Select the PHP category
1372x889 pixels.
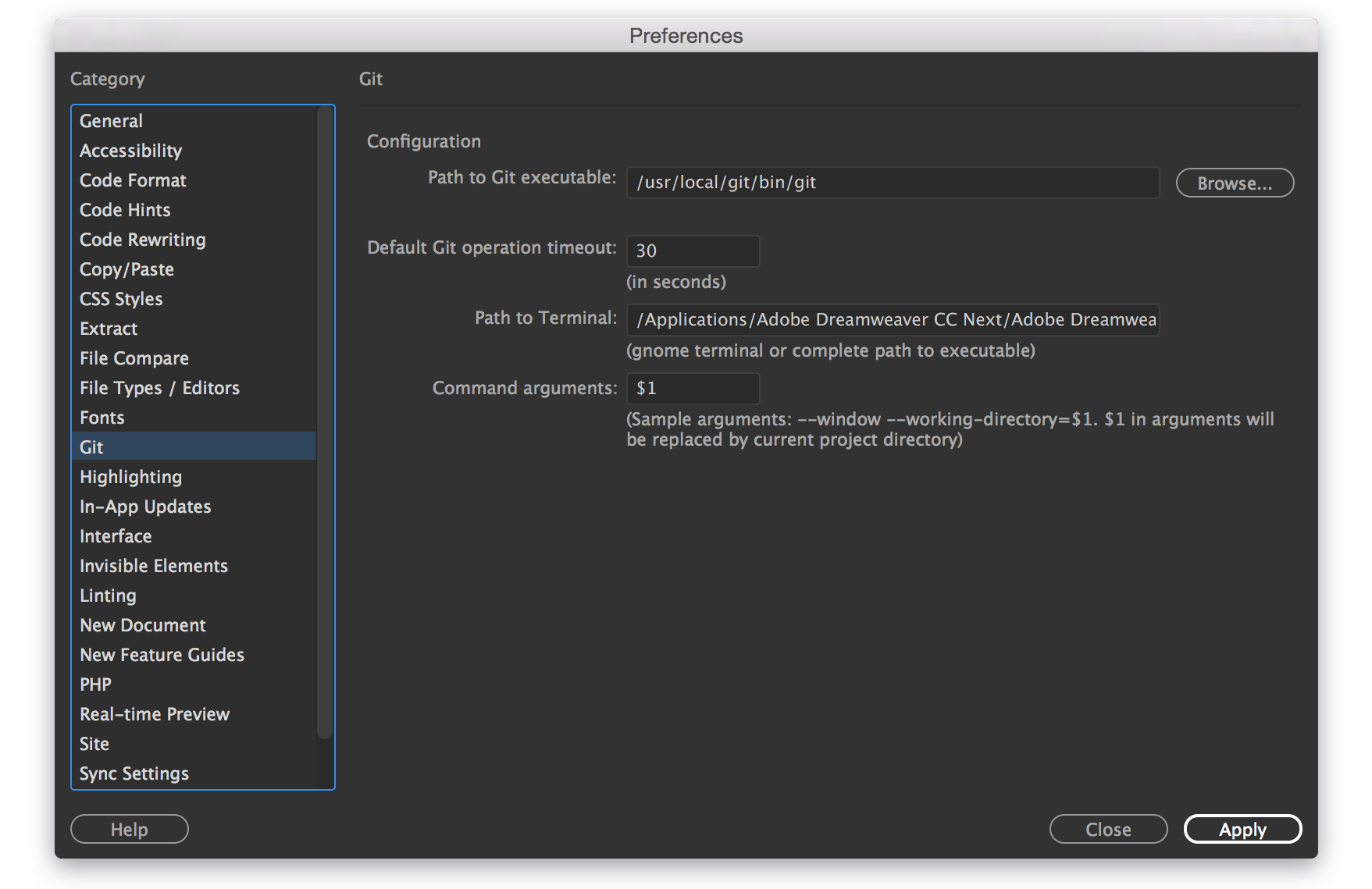pyautogui.click(x=94, y=684)
